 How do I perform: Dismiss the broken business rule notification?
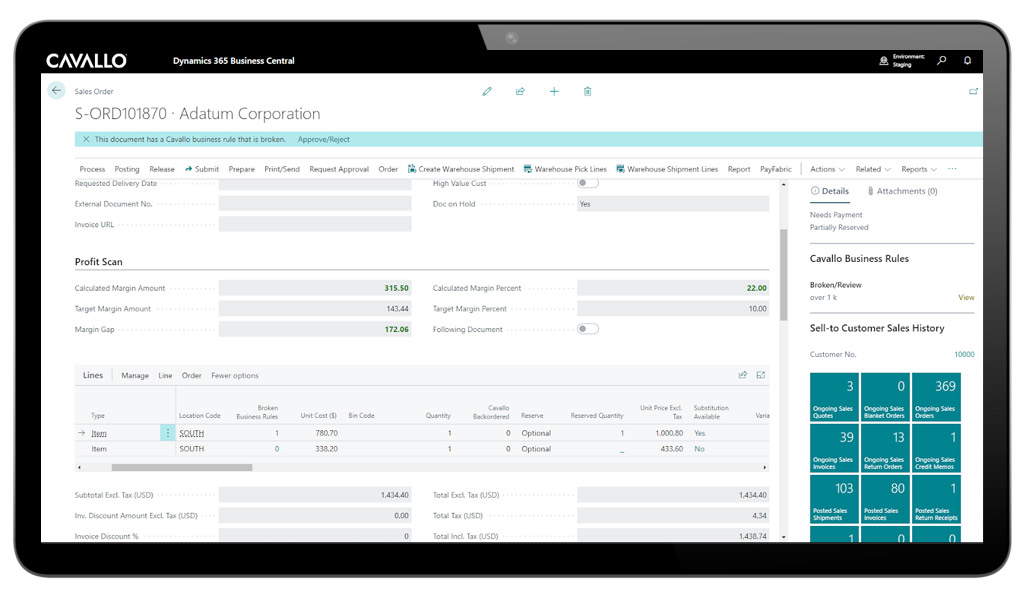tap(86, 139)
